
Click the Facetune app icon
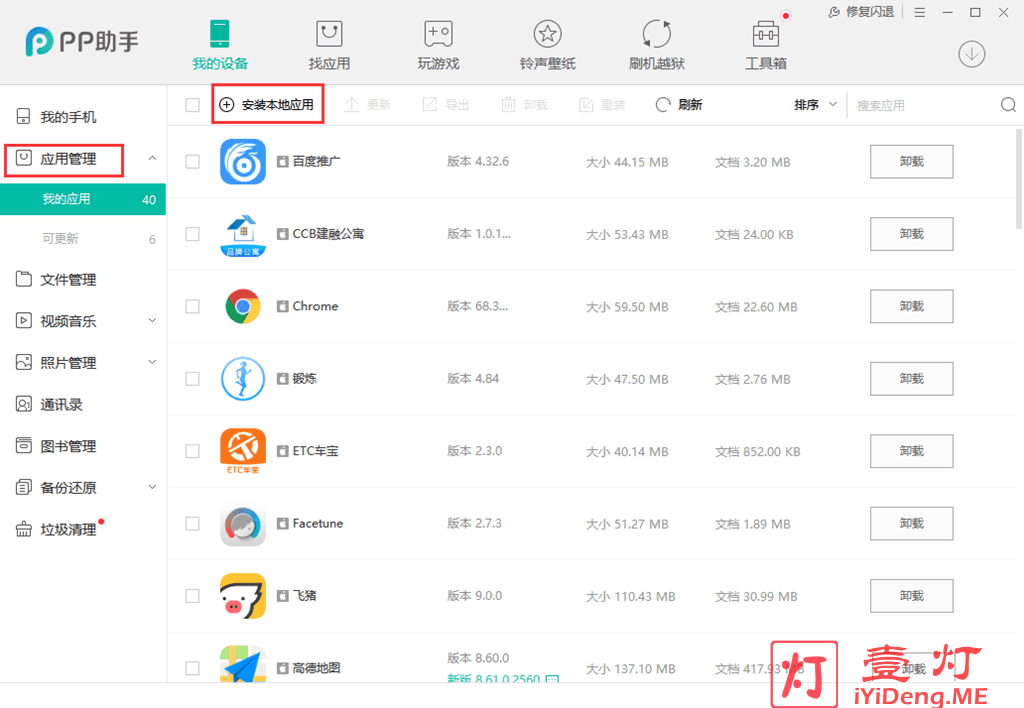pos(243,524)
